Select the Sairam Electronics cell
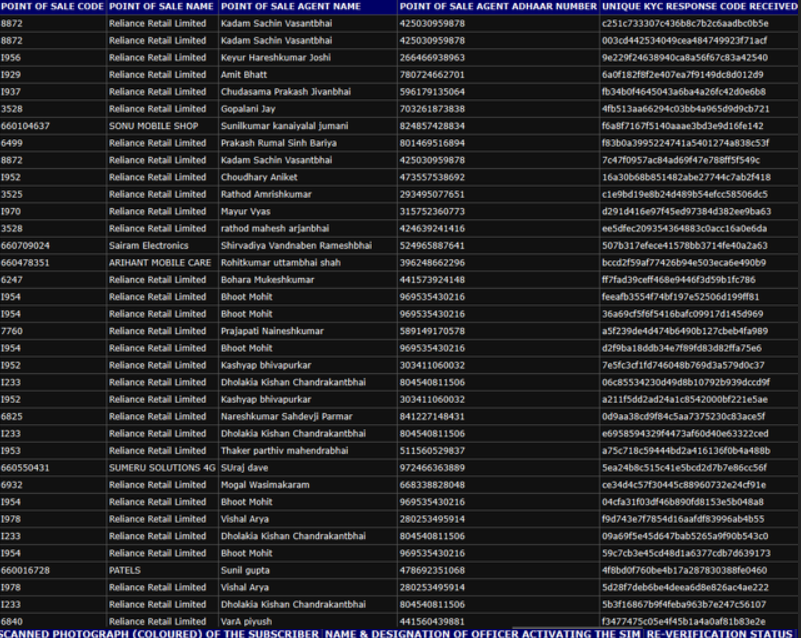Viewport: 801px width, 638px height. coord(148,245)
